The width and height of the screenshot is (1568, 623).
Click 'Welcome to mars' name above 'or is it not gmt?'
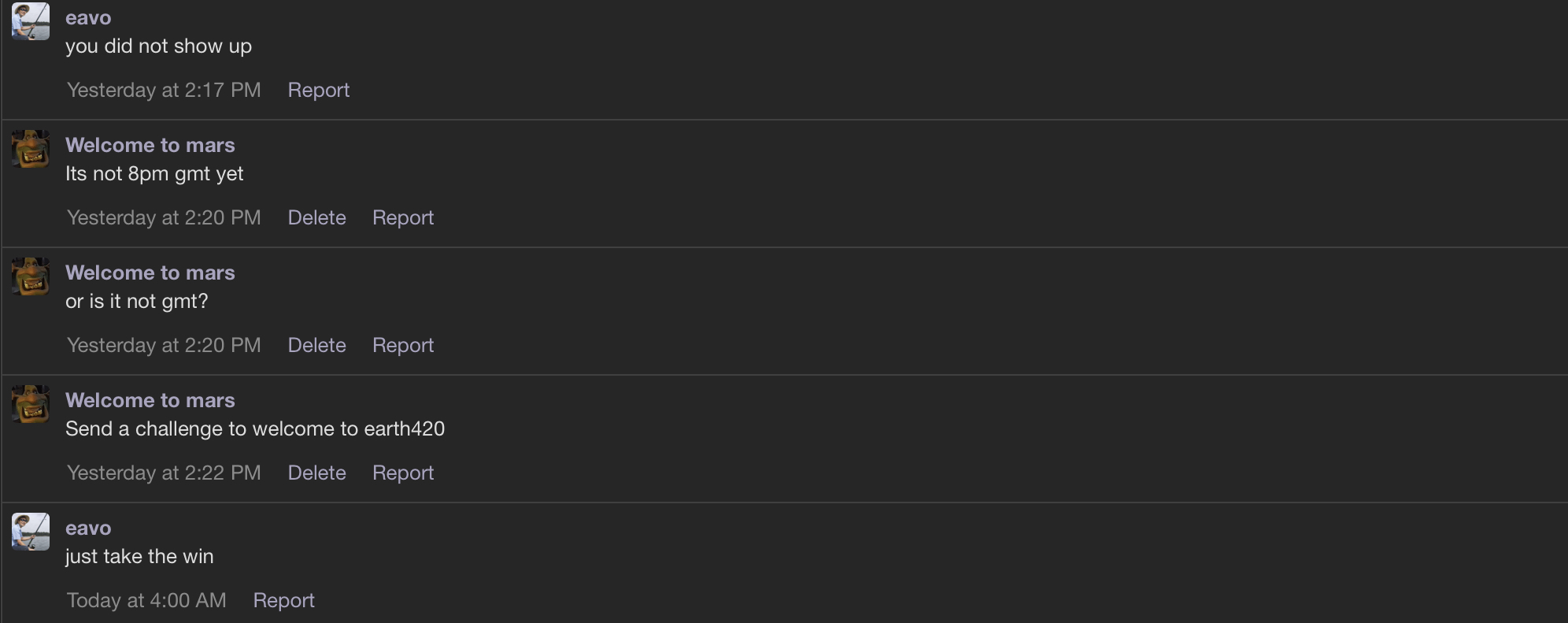pos(150,273)
